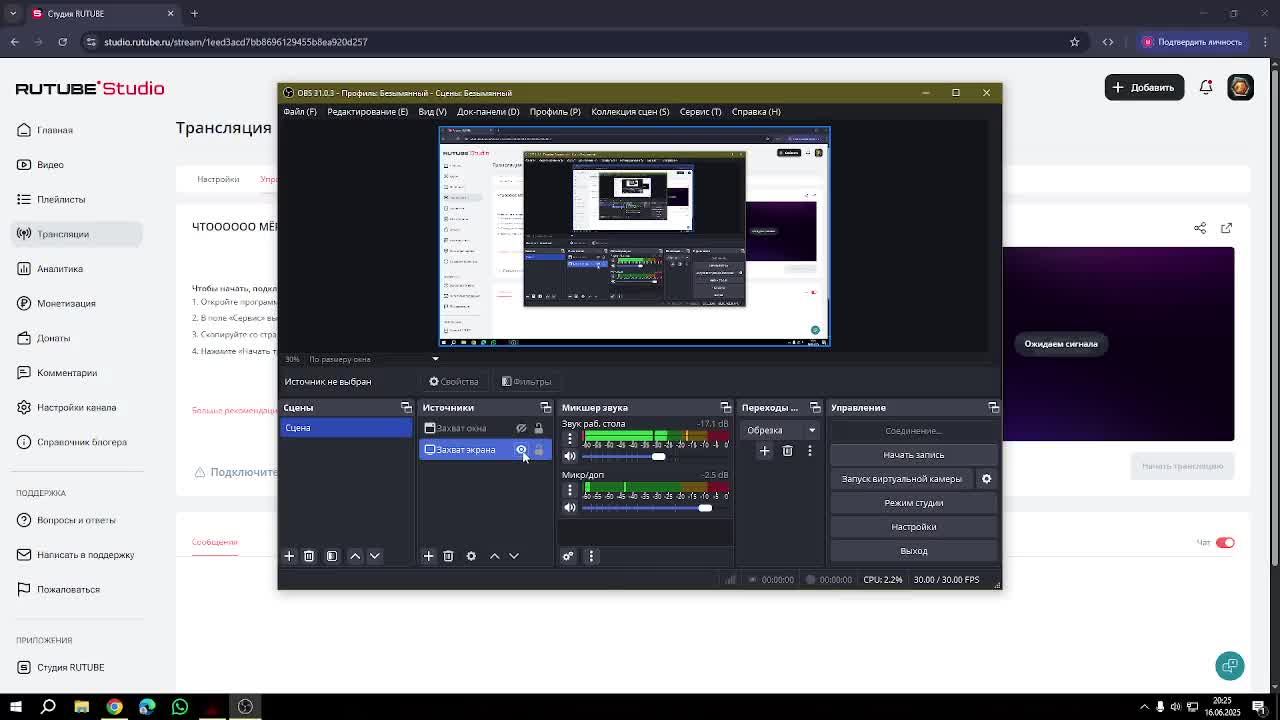The height and width of the screenshot is (720, 1280).
Task: Mute Микр/доп speaker icon
Action: (570, 508)
